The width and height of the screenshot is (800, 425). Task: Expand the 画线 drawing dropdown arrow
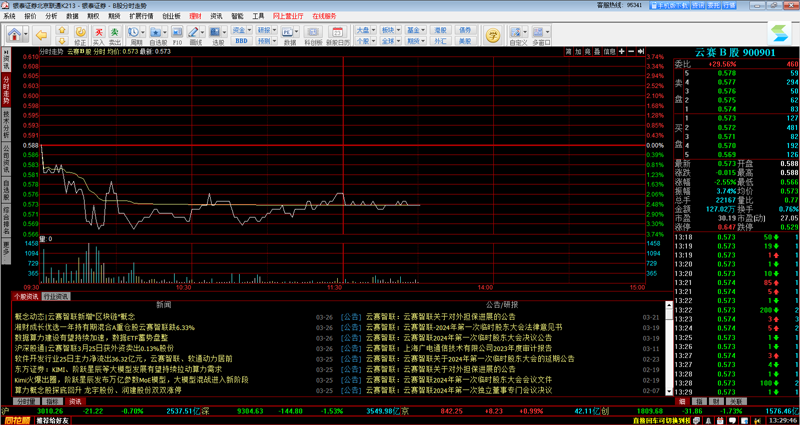pyautogui.click(x=202, y=32)
